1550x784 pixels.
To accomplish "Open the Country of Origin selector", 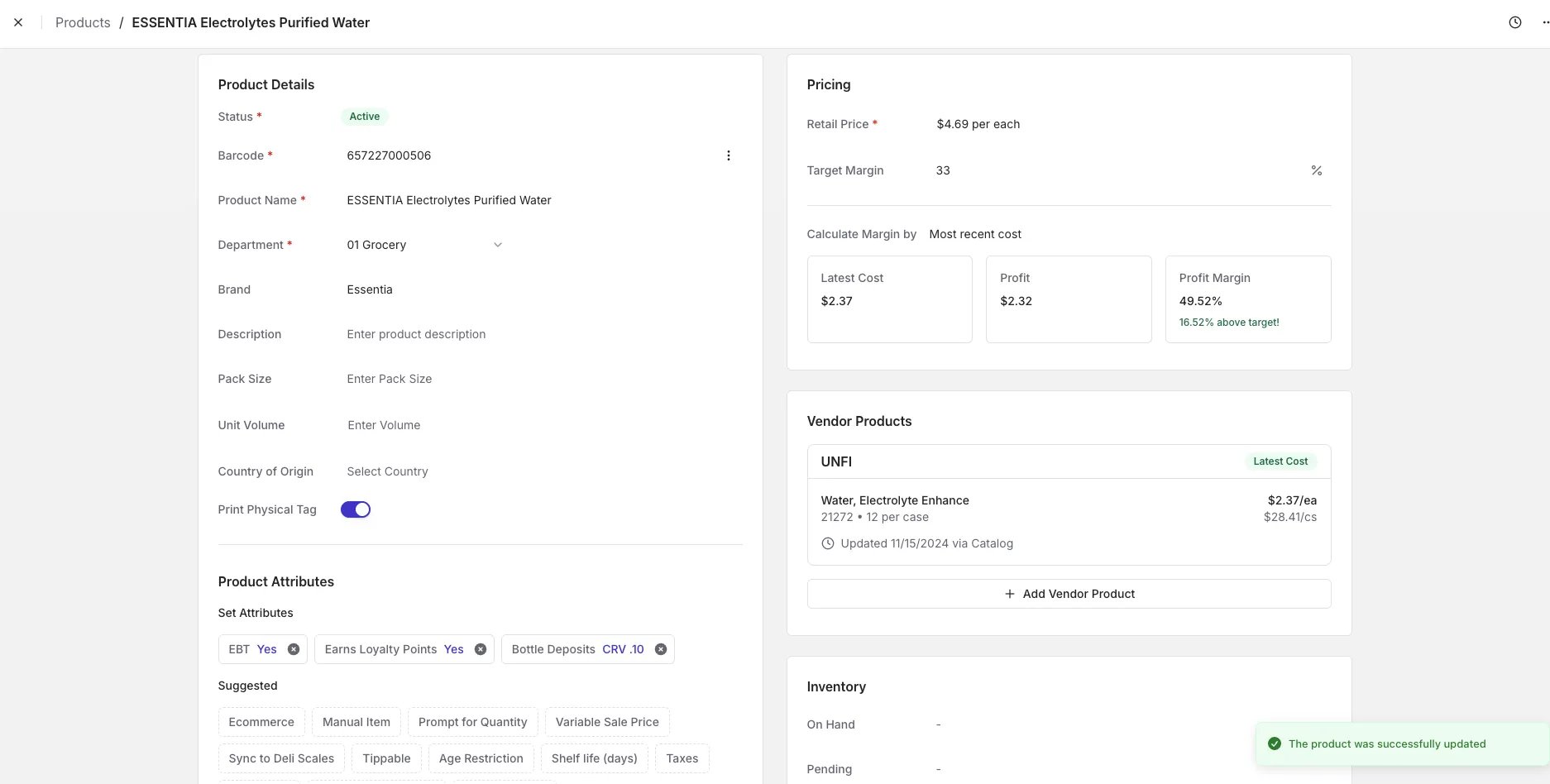I will click(387, 471).
